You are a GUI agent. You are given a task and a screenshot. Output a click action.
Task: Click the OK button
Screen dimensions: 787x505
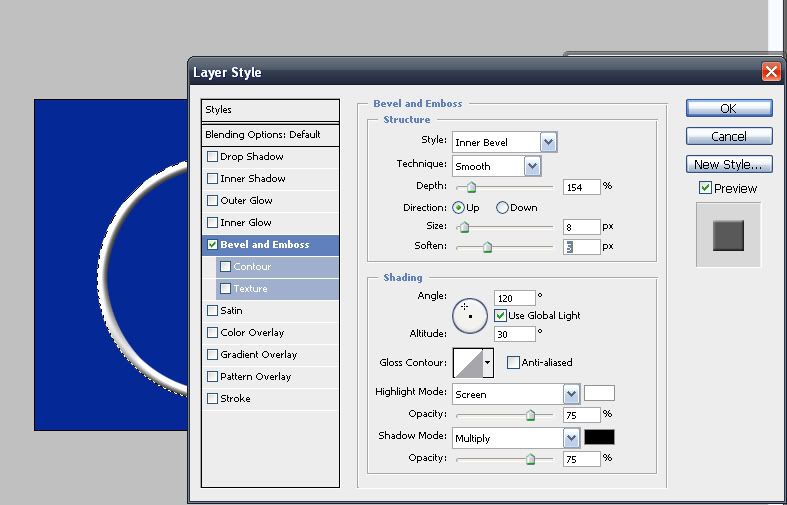729,108
